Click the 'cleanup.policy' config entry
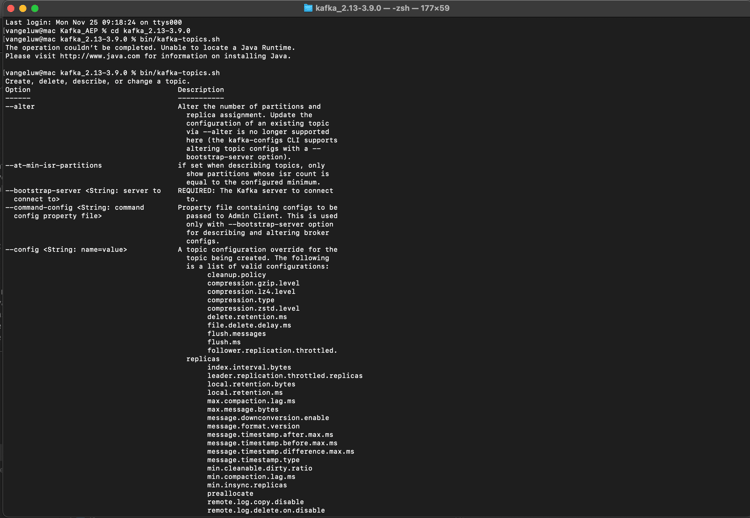This screenshot has height=518, width=750. tap(236, 275)
